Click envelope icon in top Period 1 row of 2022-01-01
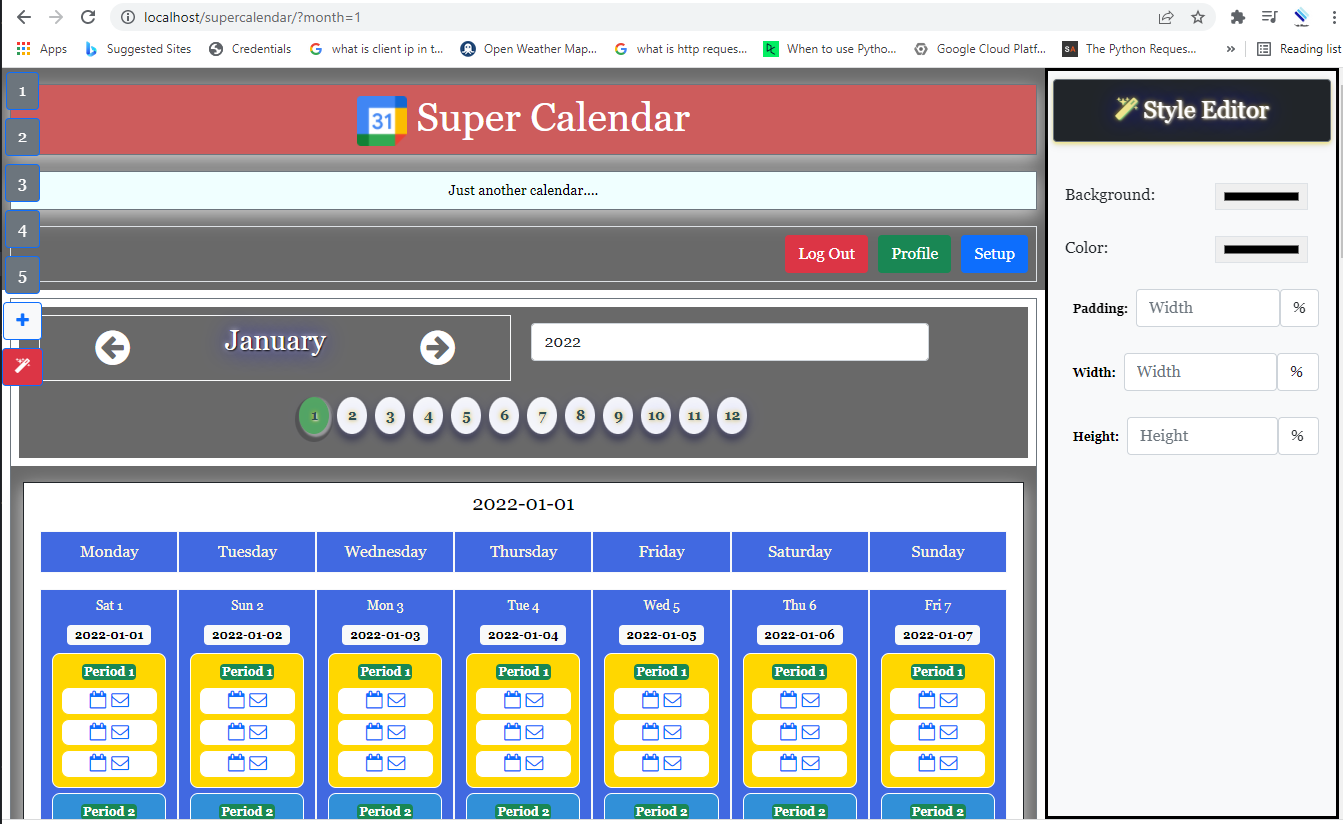The image size is (1343, 824). coord(120,700)
